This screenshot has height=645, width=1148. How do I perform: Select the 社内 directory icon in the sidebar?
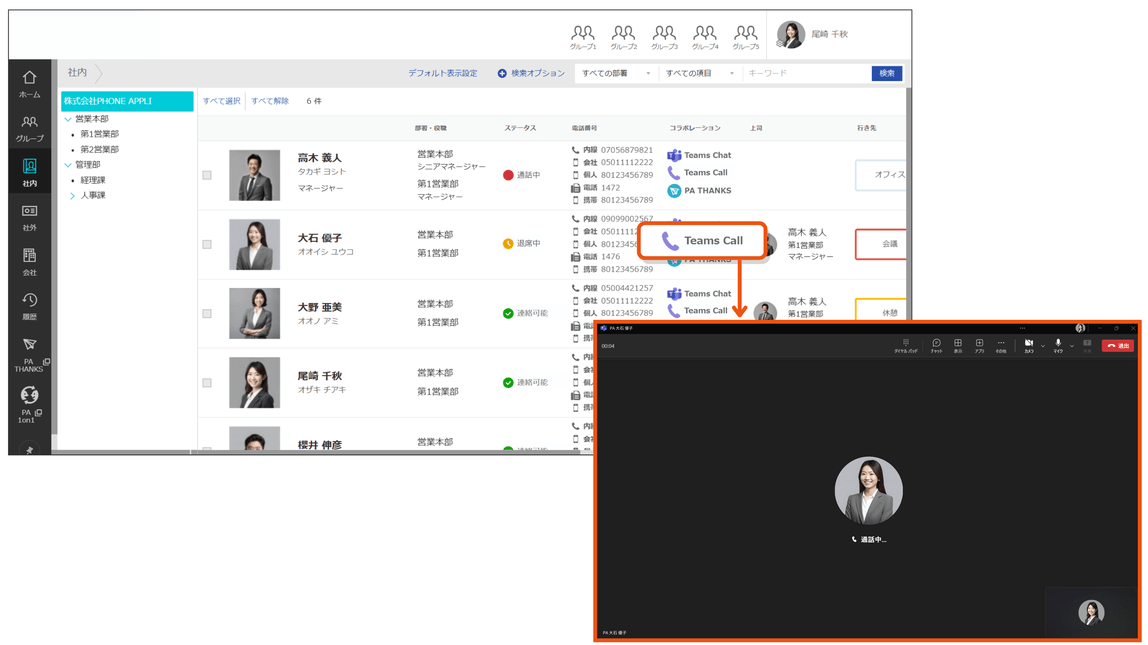[29, 173]
